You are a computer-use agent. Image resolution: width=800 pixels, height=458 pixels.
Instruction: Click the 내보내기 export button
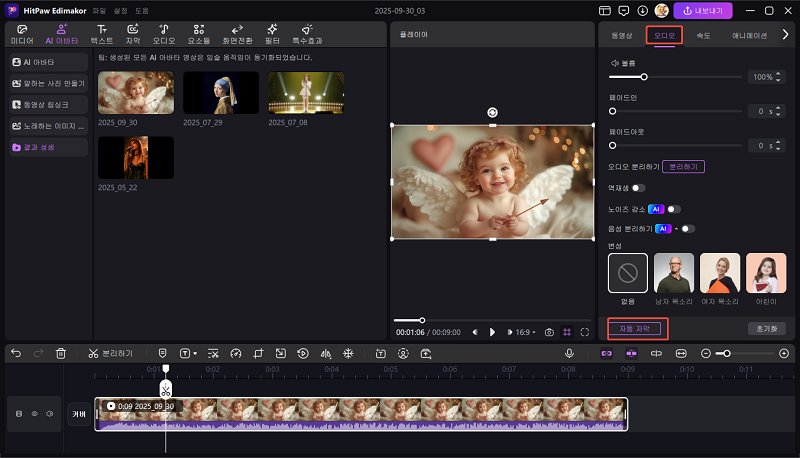[x=703, y=11]
